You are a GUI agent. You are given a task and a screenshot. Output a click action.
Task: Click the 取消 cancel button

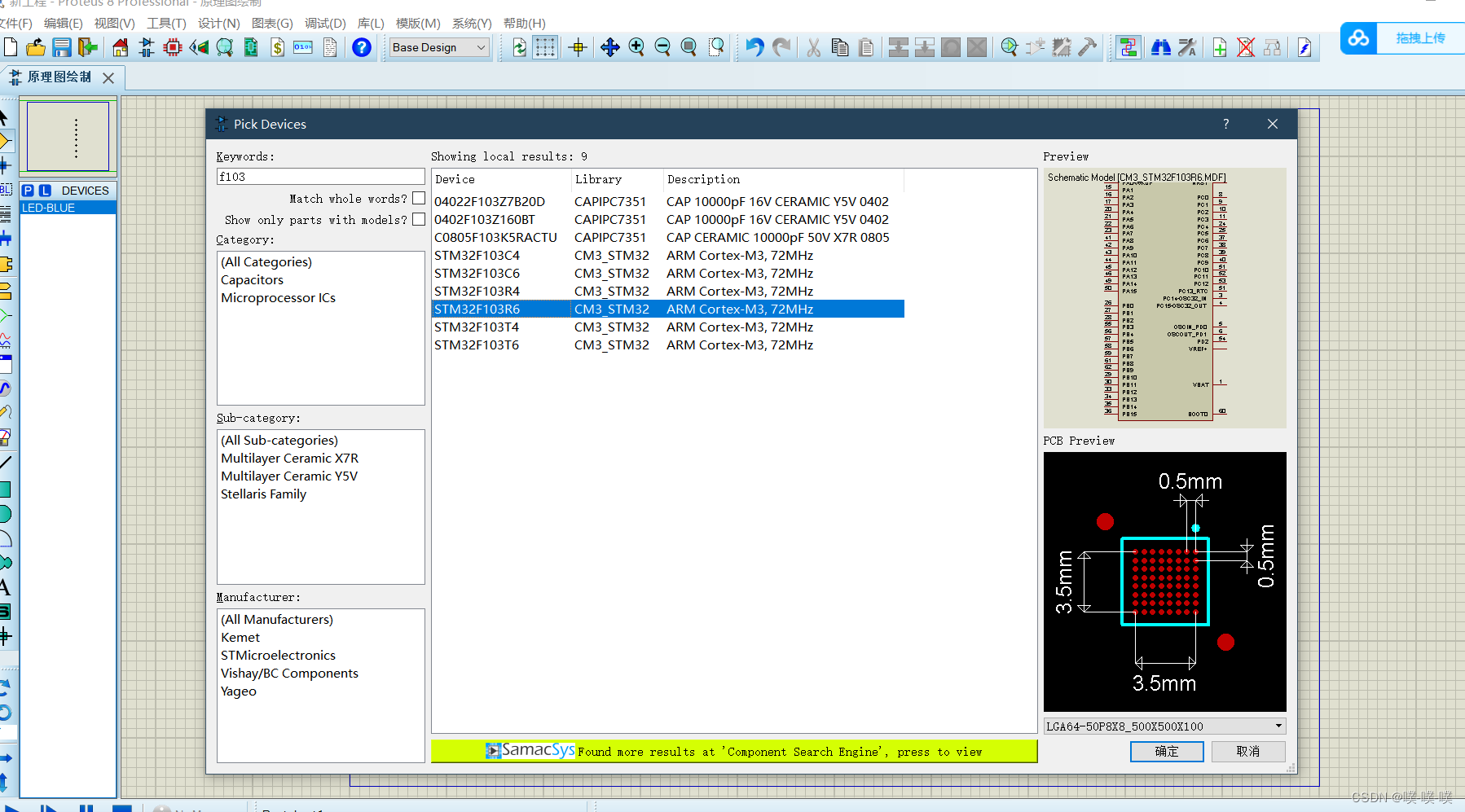click(x=1248, y=751)
